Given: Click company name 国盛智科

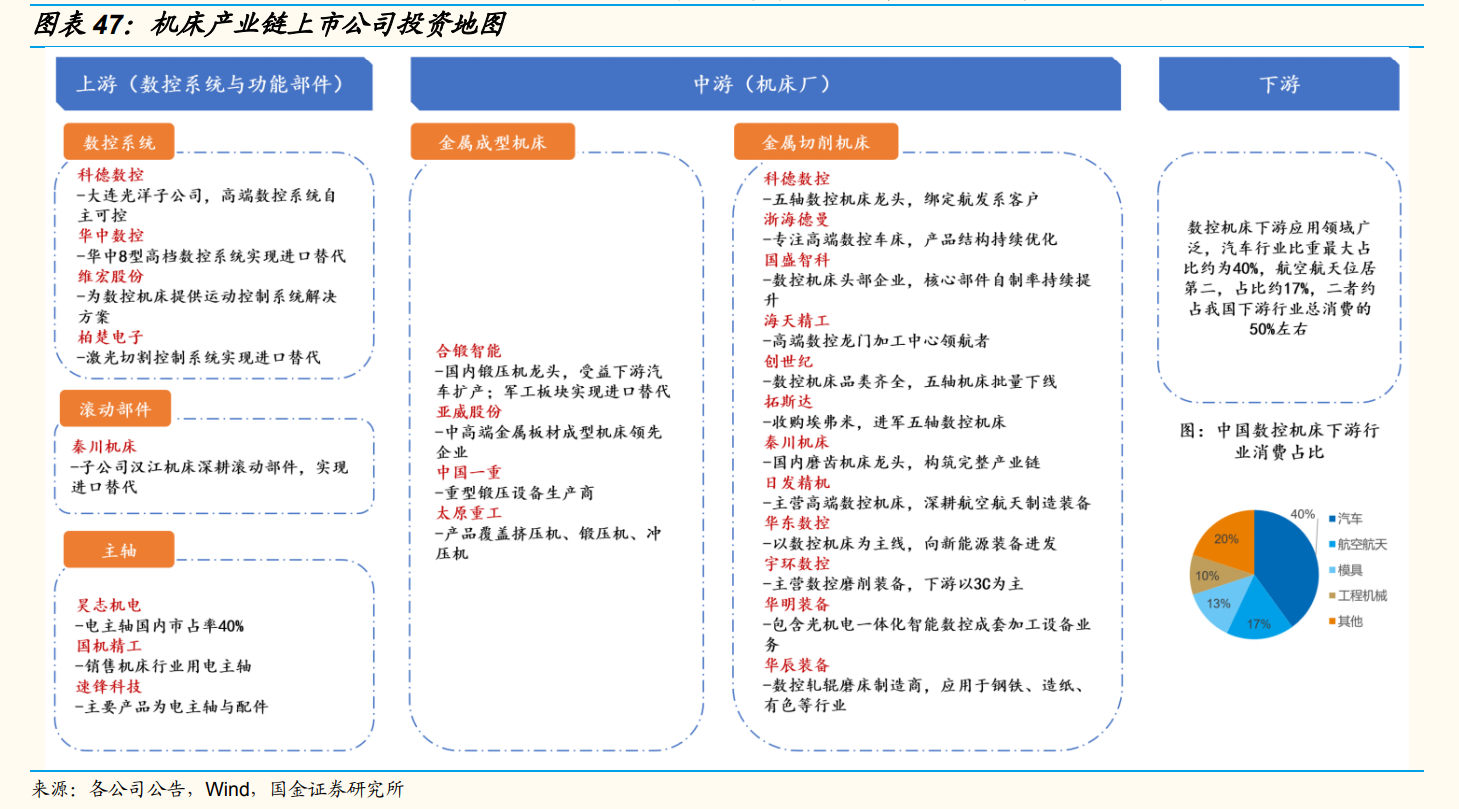Looking at the screenshot, I should coord(797,260).
